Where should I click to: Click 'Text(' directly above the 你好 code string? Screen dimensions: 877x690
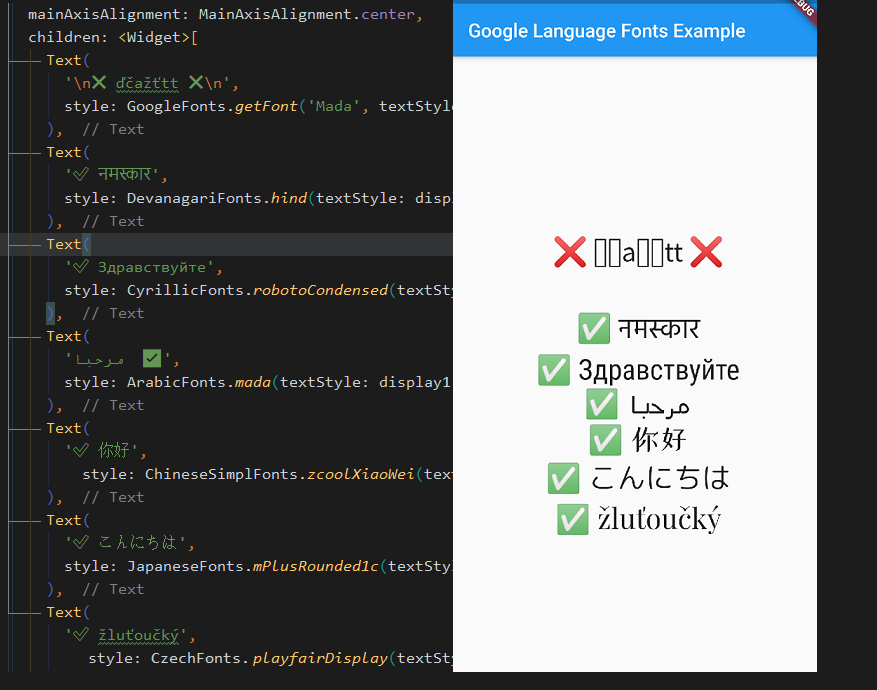pos(68,428)
